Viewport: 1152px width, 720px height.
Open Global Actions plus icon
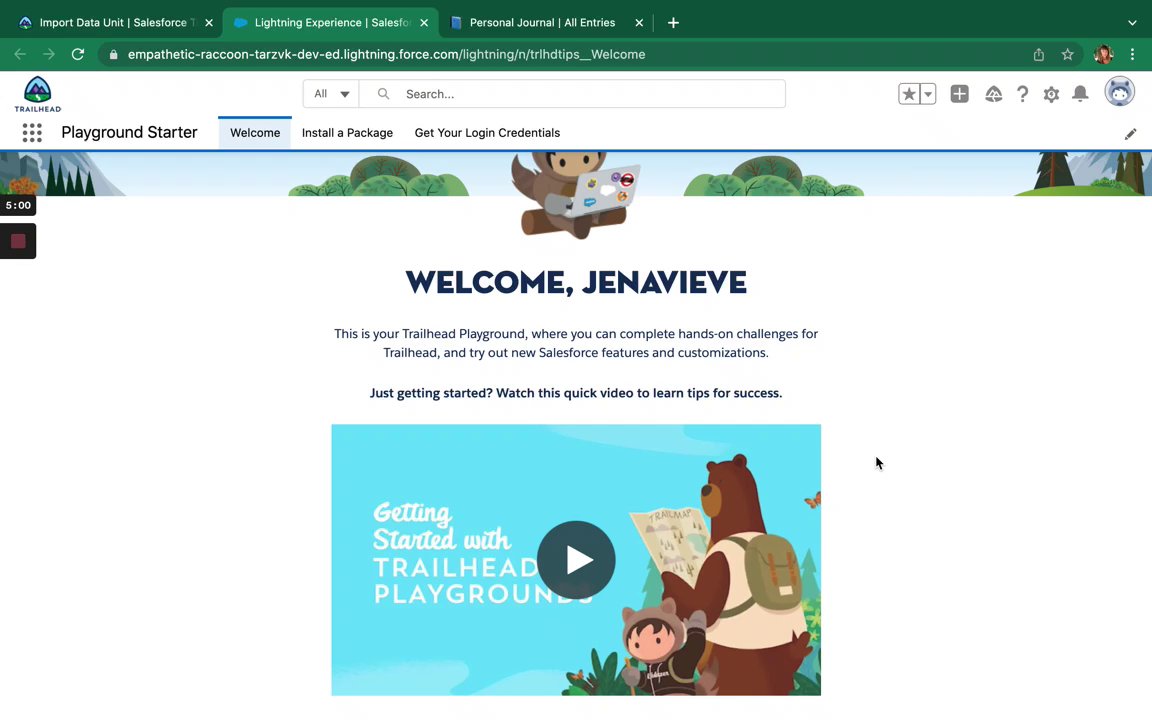point(960,94)
